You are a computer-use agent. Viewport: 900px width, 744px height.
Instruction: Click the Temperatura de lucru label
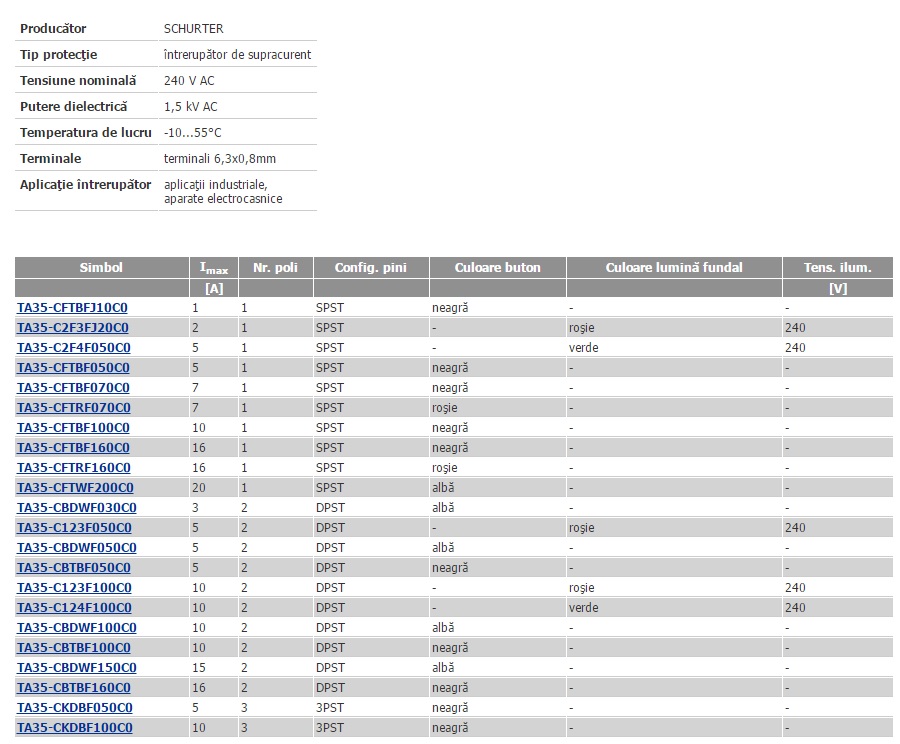[x=86, y=133]
